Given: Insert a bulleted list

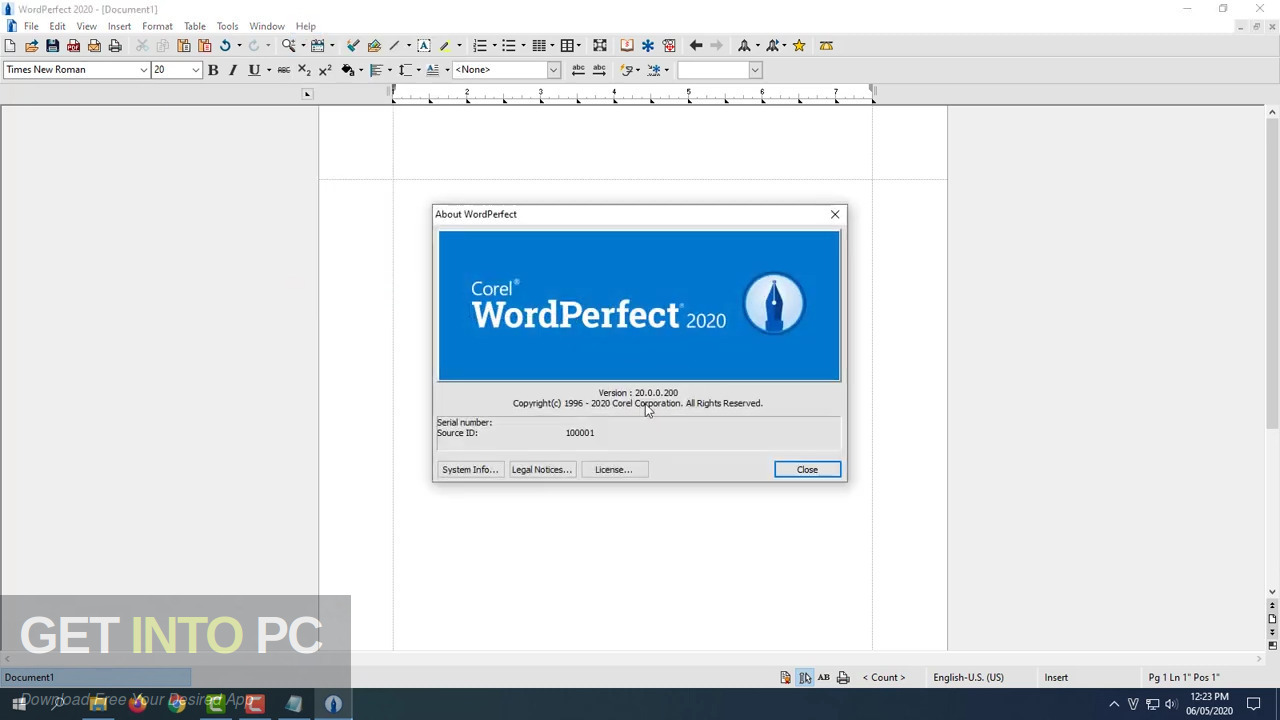Looking at the screenshot, I should [x=509, y=45].
